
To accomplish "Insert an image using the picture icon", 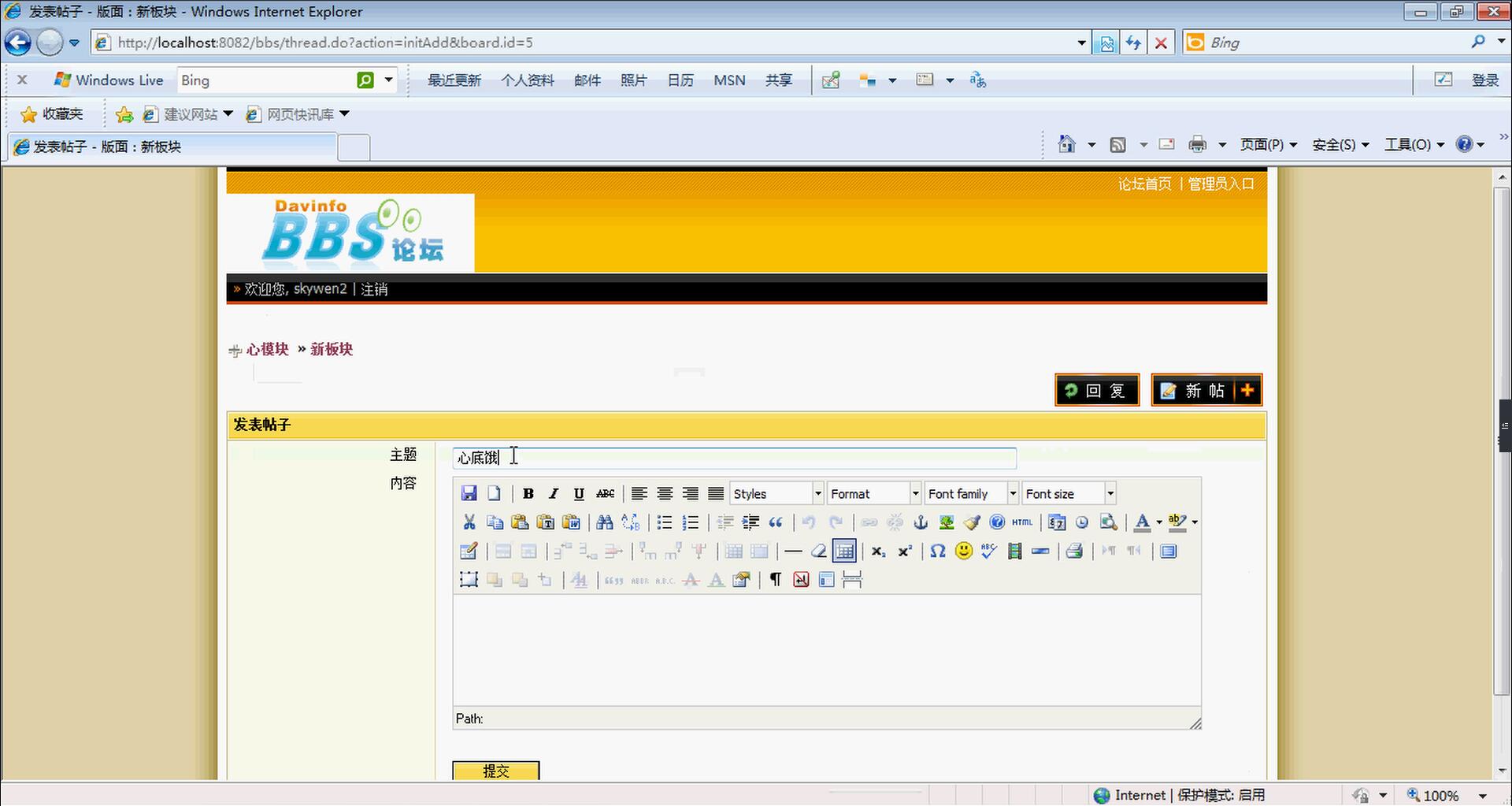I will (947, 522).
